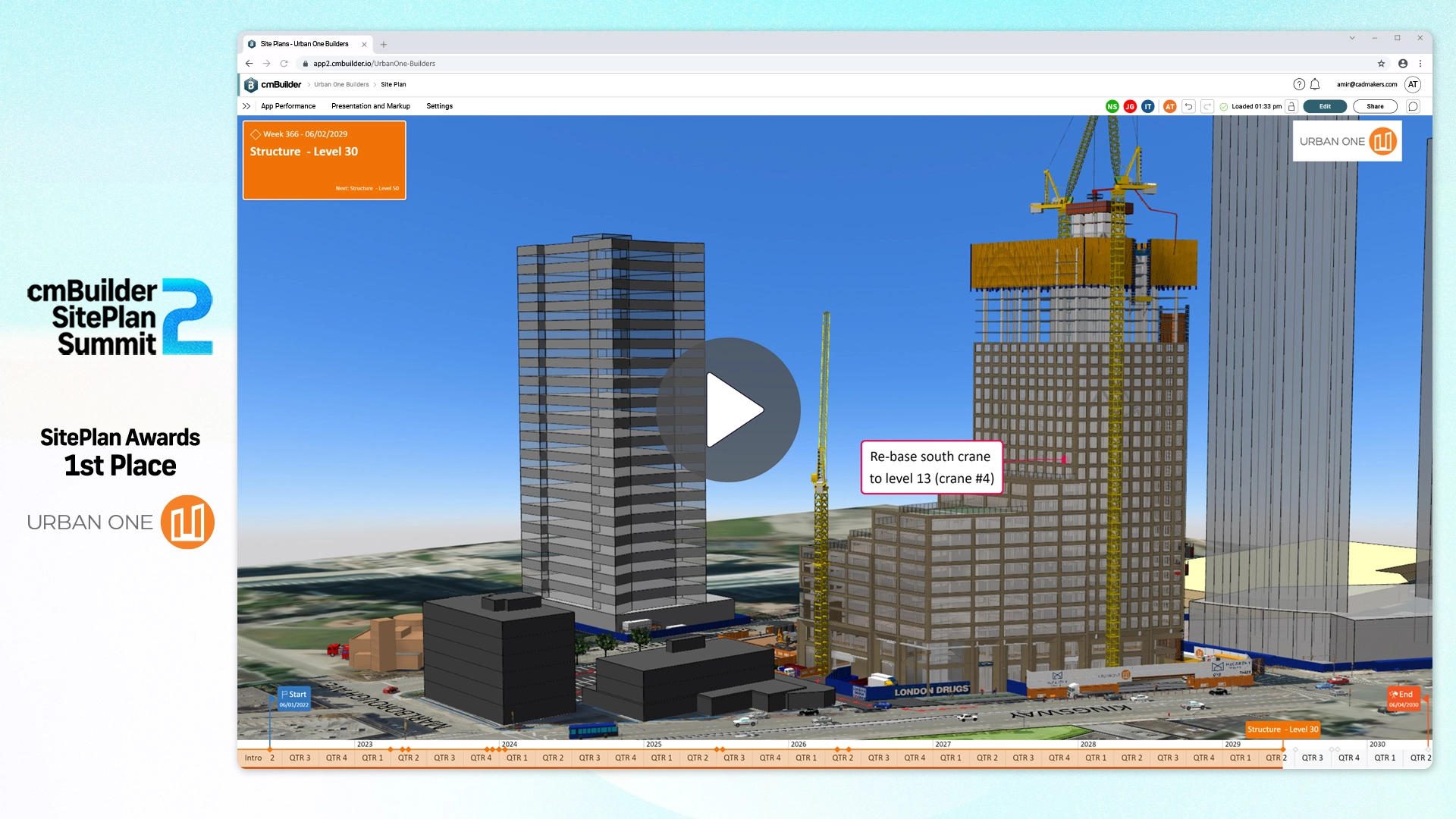Click the Share button
Image resolution: width=1456 pixels, height=819 pixels.
click(1375, 106)
